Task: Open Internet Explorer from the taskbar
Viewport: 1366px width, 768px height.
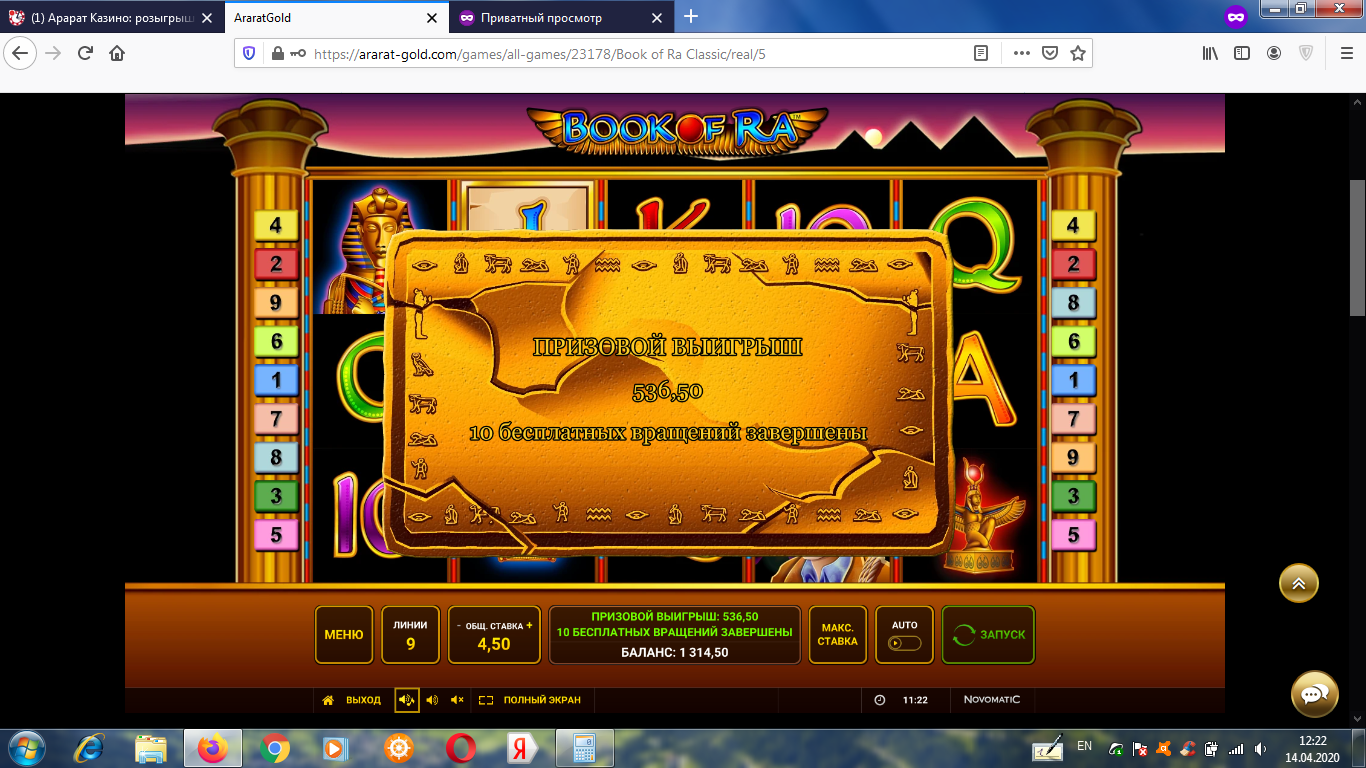Action: click(91, 748)
